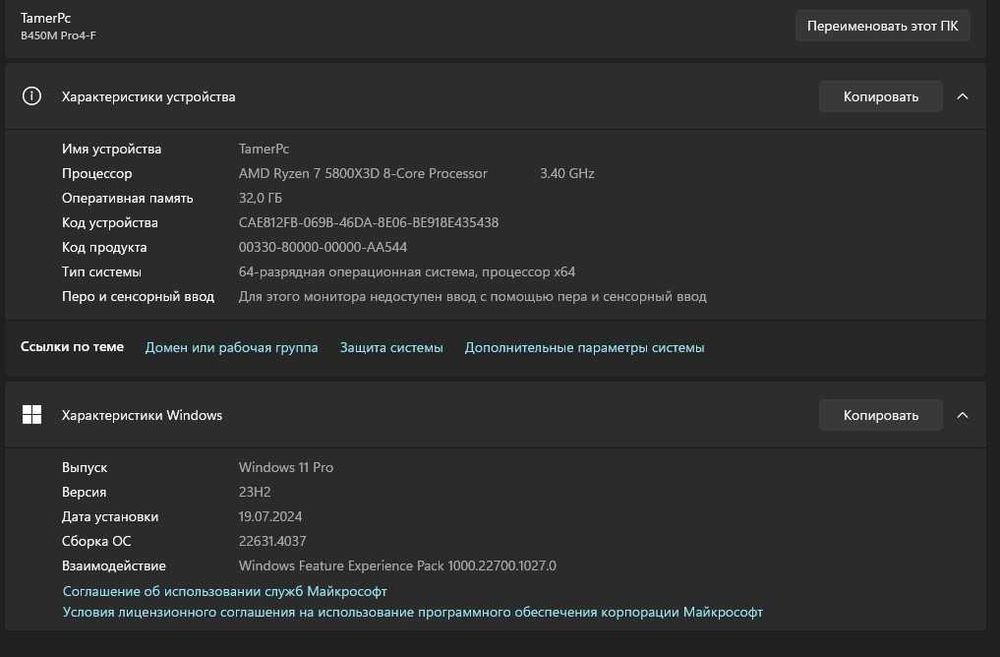The height and width of the screenshot is (657, 1000).
Task: Click the Сборка ОС label
Action: [x=96, y=542]
